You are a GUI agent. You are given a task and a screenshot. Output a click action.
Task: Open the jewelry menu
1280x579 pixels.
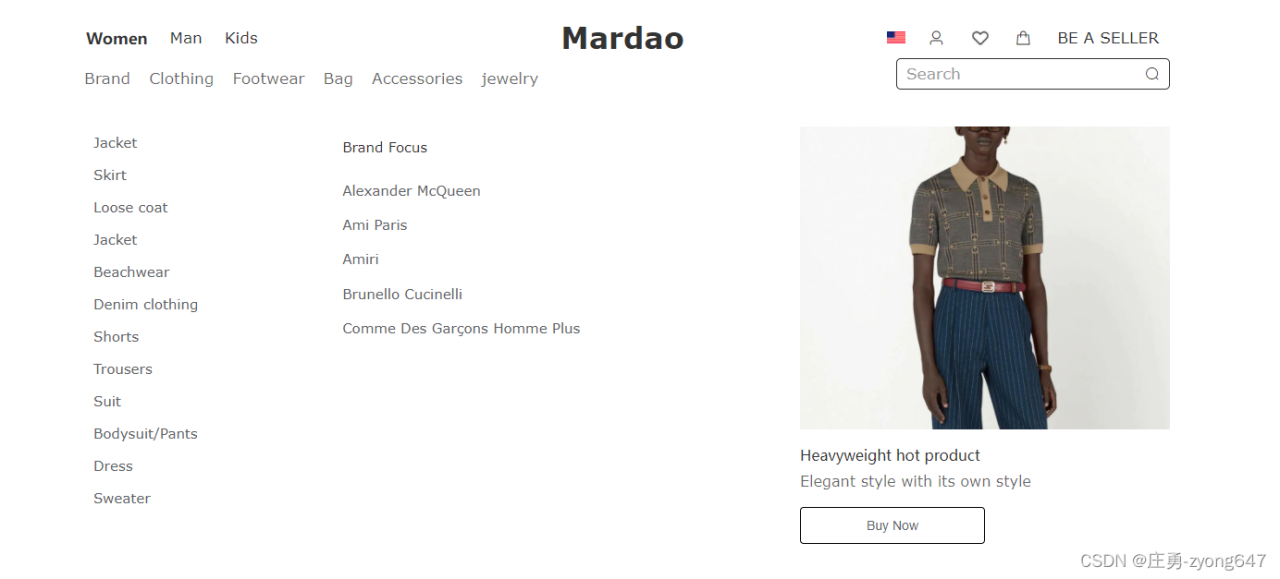tap(509, 79)
